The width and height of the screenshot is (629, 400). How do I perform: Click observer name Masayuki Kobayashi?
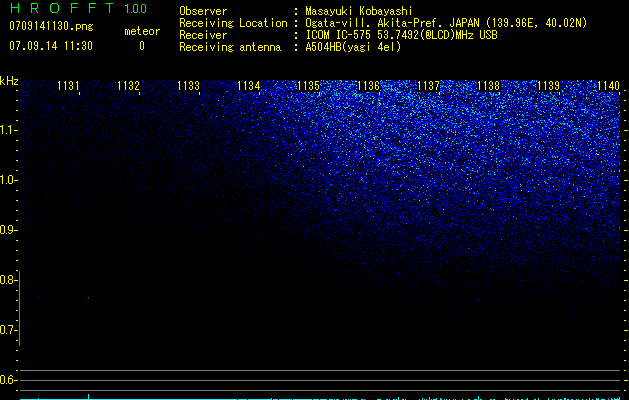tap(359, 11)
